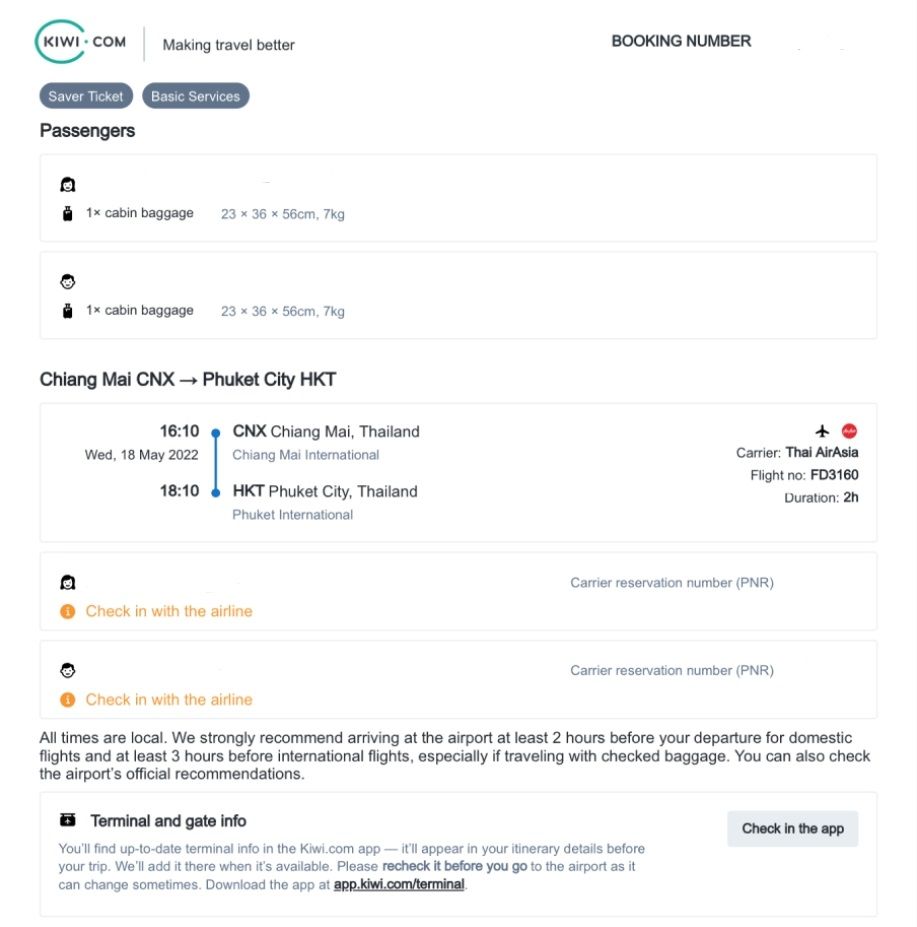The width and height of the screenshot is (917, 927).
Task: Select the Saver Ticket tag
Action: (x=86, y=96)
